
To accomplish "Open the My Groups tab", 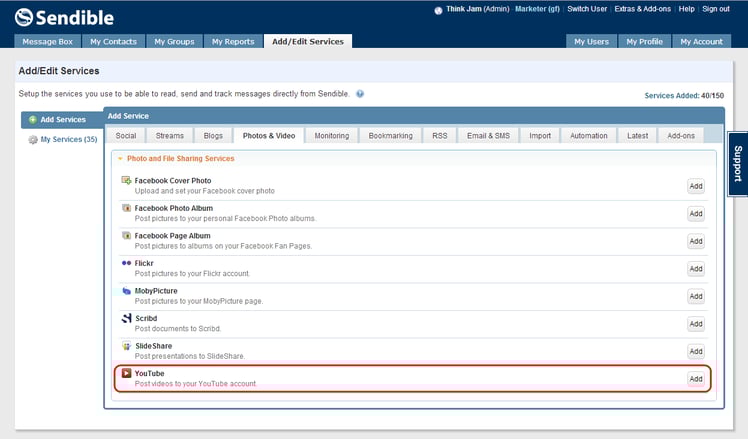I will pos(175,42).
